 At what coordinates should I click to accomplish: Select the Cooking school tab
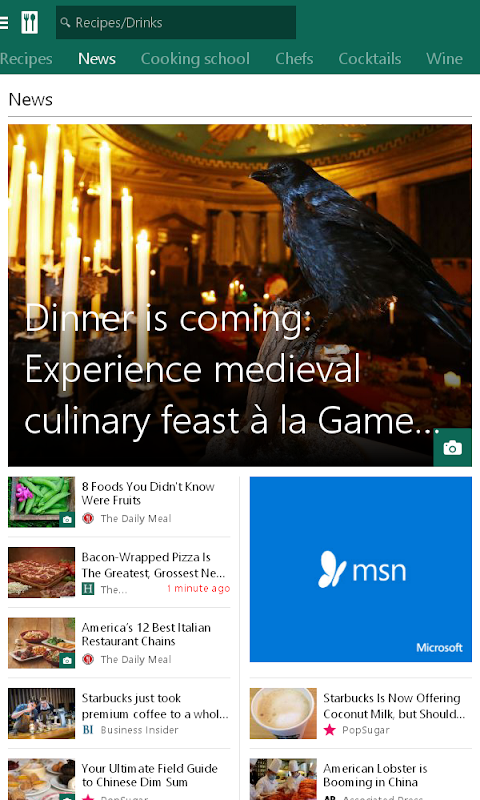[195, 59]
